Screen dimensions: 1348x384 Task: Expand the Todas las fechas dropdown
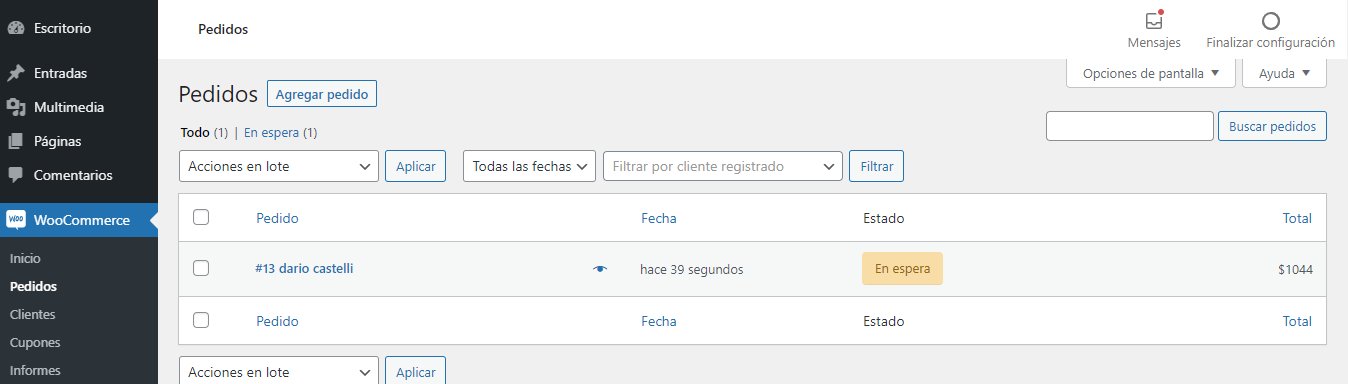[529, 166]
